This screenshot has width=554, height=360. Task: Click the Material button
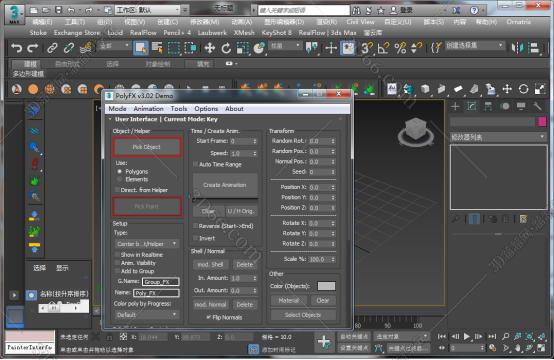(289, 300)
